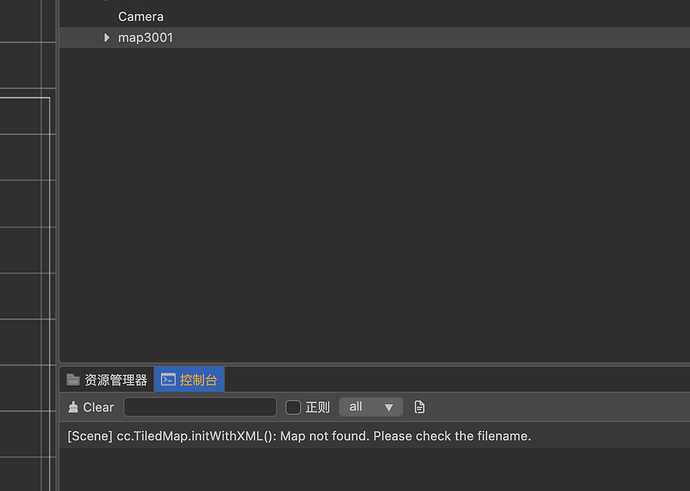Open the 'all' log level dropdown
The width and height of the screenshot is (690, 491).
tap(371, 407)
